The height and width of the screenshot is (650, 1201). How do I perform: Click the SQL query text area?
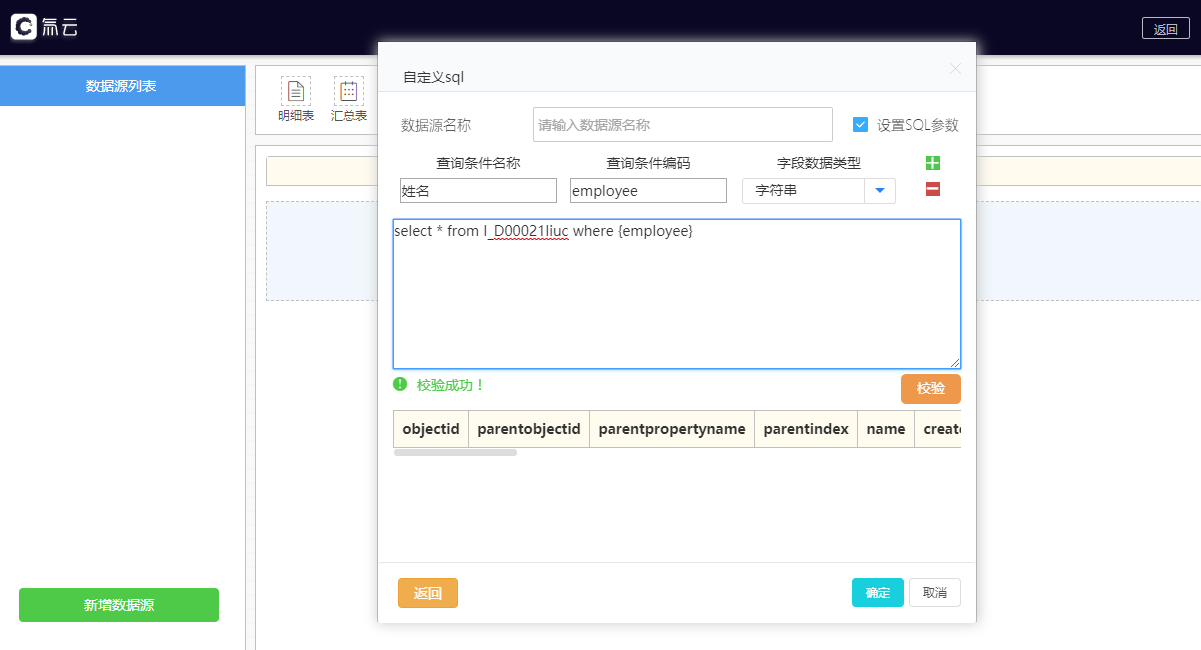coord(676,300)
